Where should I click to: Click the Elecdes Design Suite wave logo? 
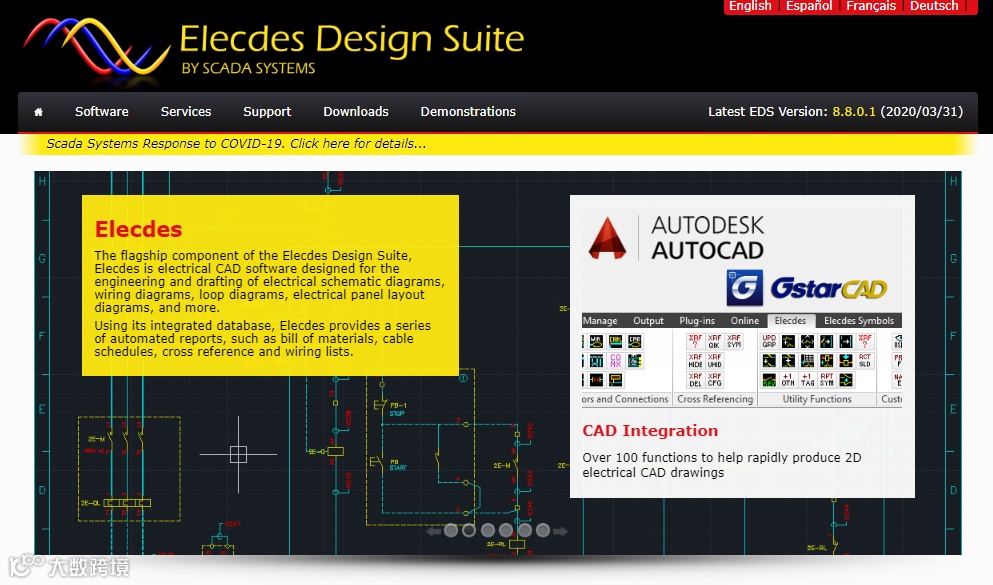click(x=96, y=47)
